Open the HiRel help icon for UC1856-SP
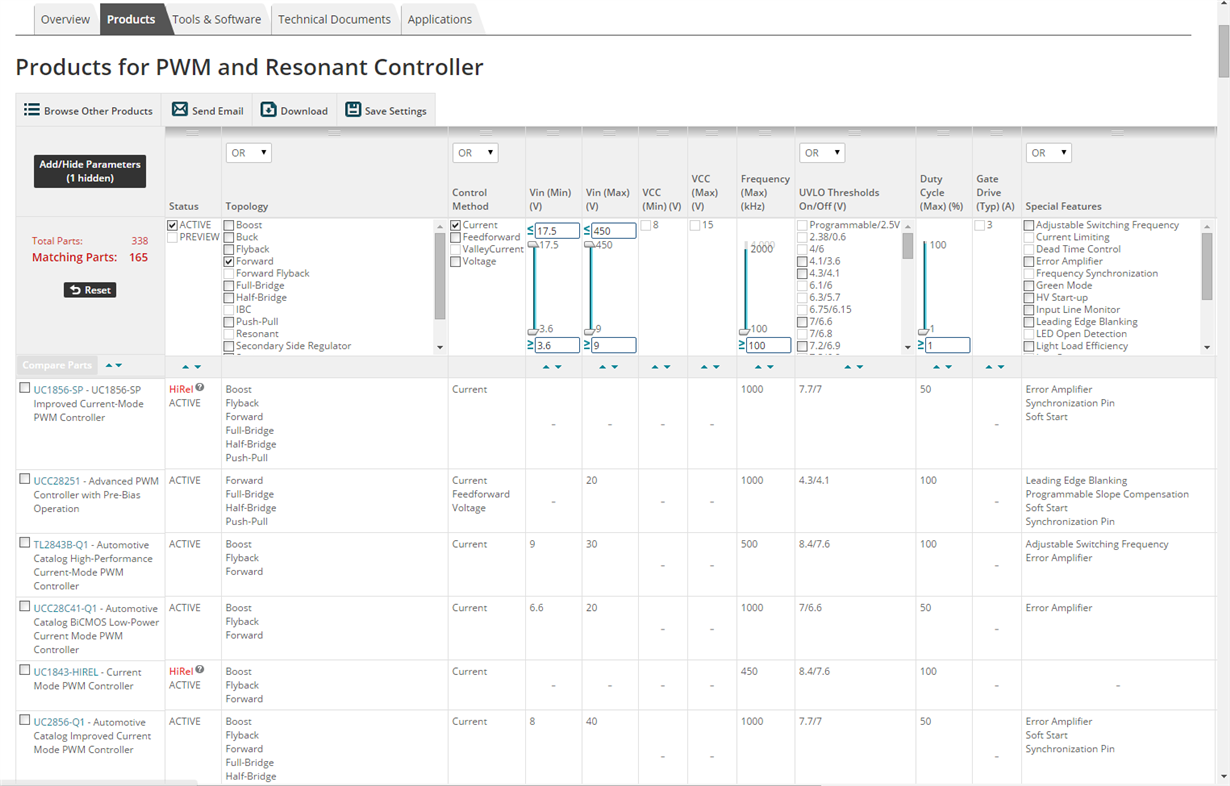1230x786 pixels. tap(200, 388)
